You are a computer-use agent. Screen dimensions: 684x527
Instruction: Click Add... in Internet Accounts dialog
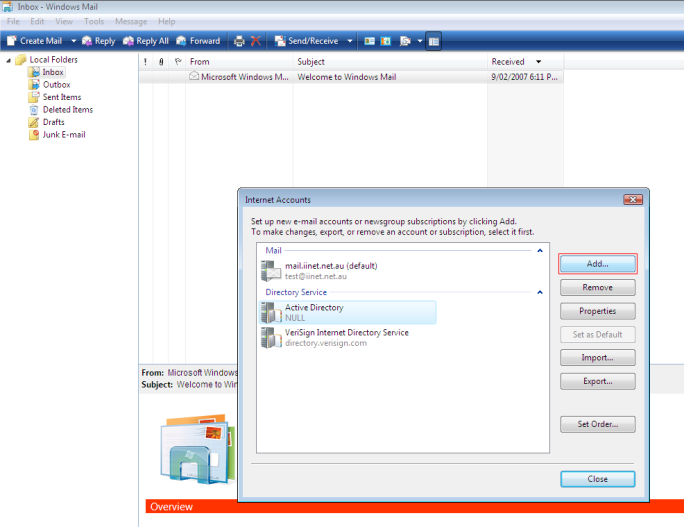(598, 264)
